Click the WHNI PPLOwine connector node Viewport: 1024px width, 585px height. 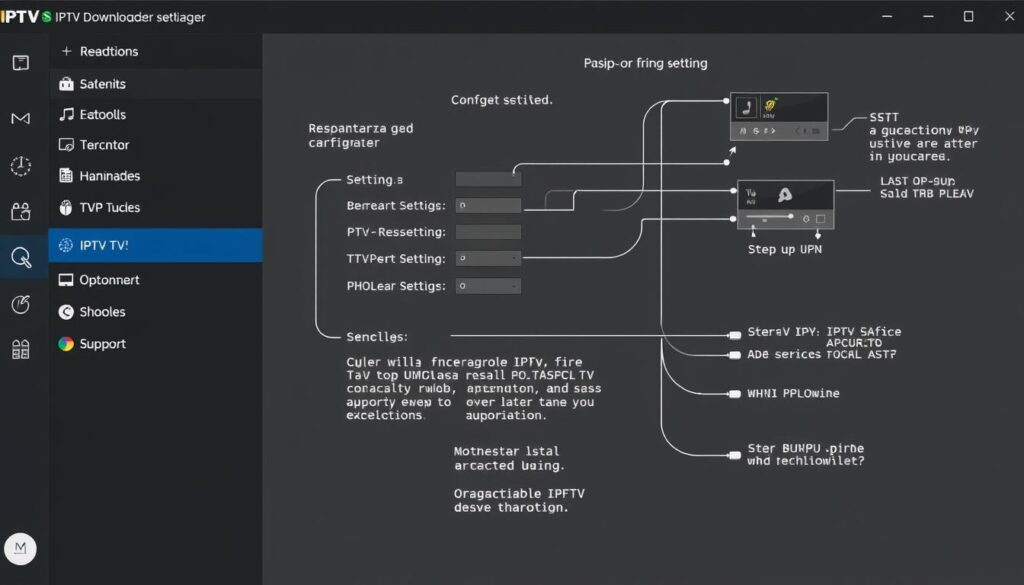pyautogui.click(x=735, y=394)
